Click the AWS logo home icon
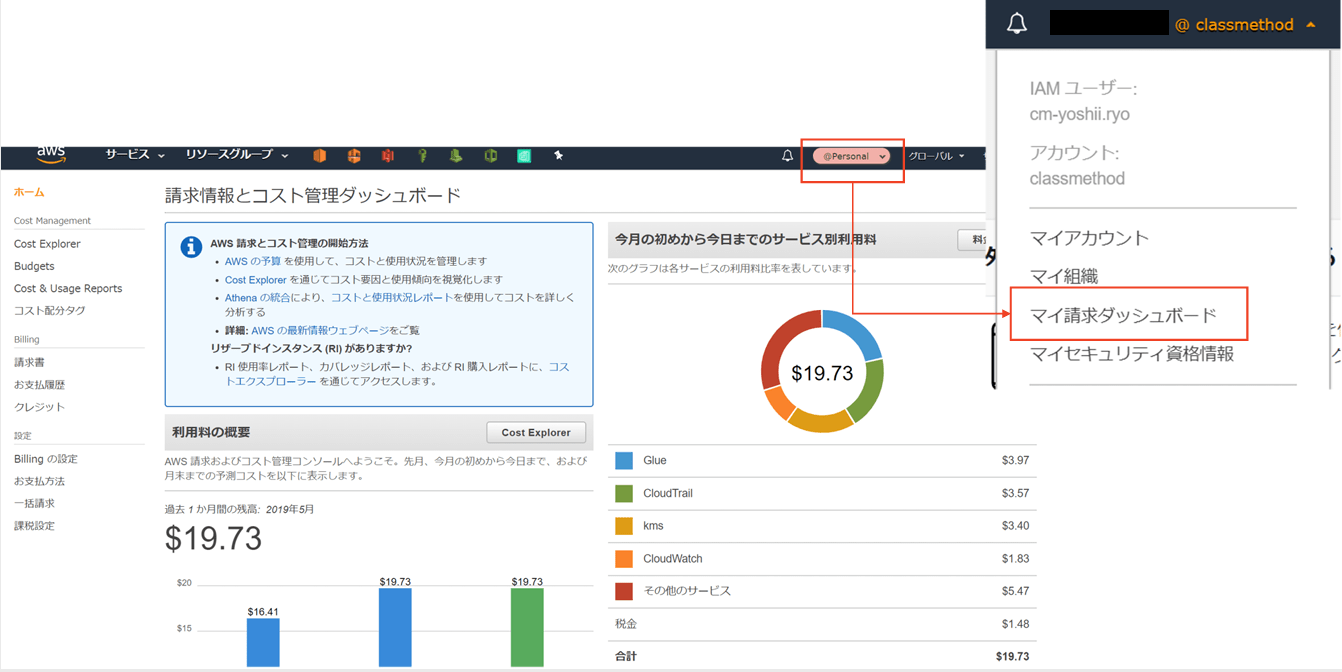This screenshot has width=1342, height=672. (51, 155)
